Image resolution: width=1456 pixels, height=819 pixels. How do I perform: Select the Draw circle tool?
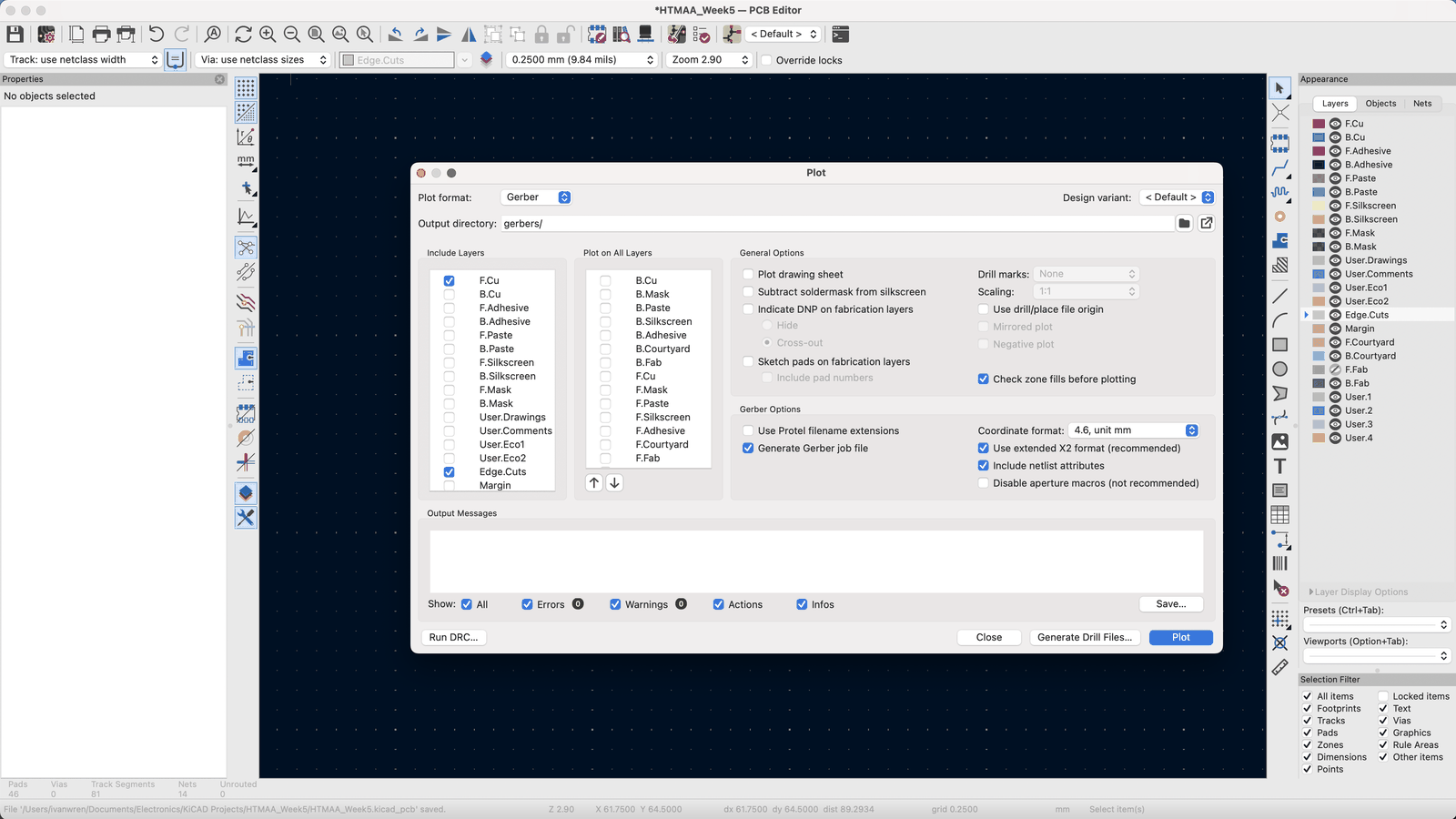pyautogui.click(x=1280, y=369)
